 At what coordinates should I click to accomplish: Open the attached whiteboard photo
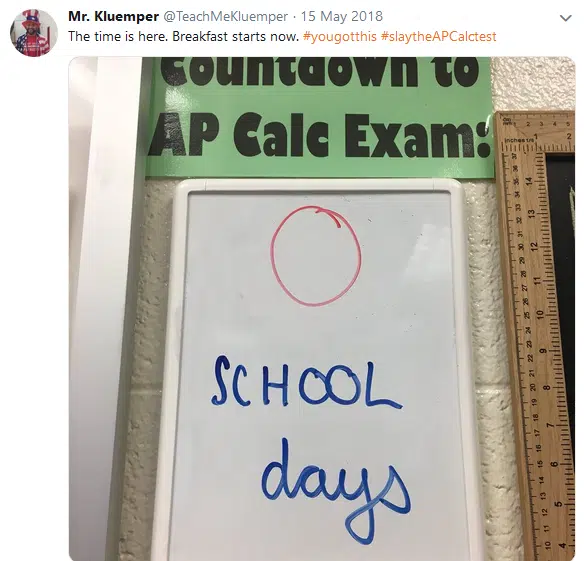point(322,308)
